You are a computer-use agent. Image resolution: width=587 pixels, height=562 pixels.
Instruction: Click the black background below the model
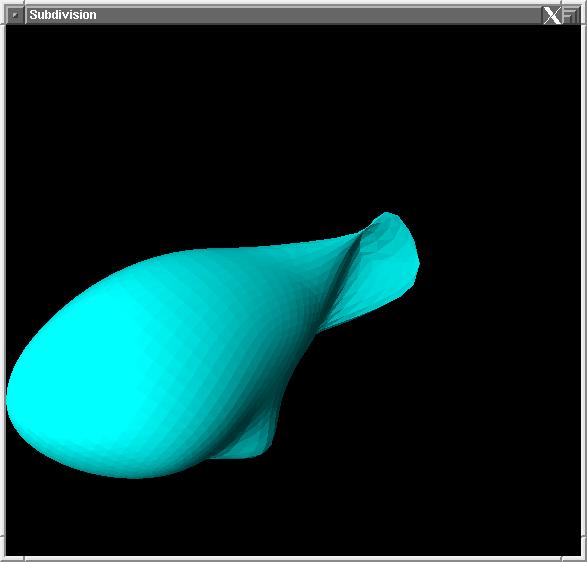[292, 517]
